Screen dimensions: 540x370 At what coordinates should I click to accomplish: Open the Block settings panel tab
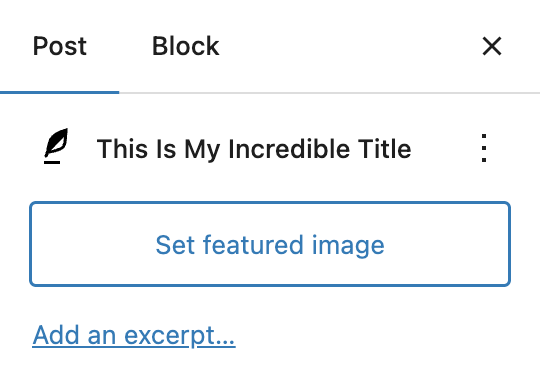[x=186, y=46]
